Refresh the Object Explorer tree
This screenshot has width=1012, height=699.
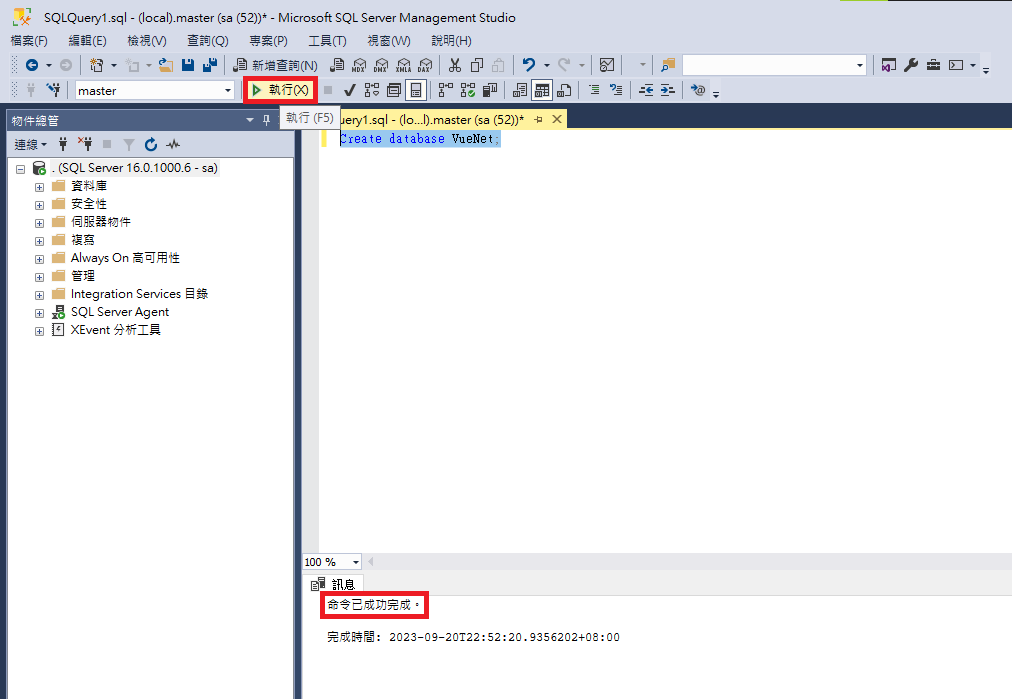coord(151,145)
